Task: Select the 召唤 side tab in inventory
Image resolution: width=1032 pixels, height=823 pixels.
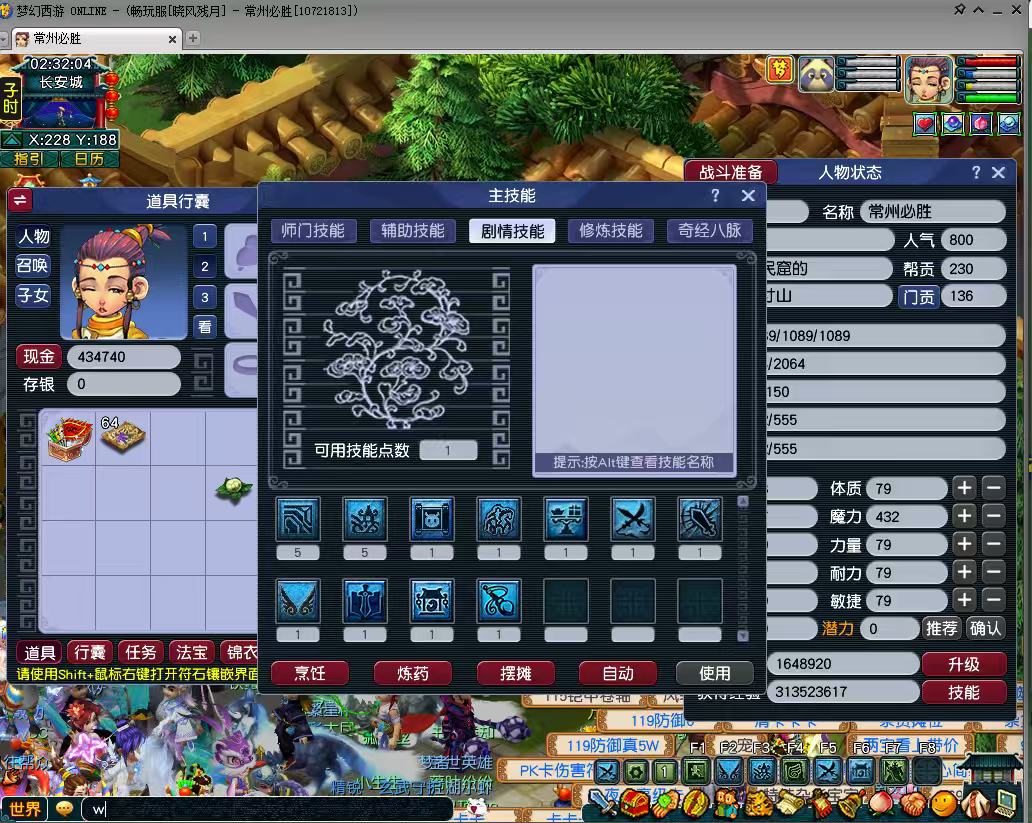Action: (33, 265)
